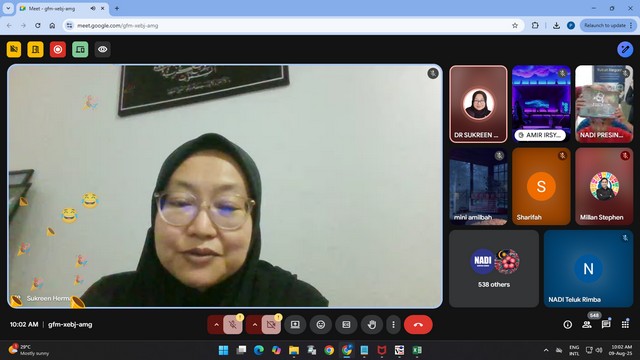Image resolution: width=640 pixels, height=360 pixels.
Task: Toggle the microphone mute button
Action: [x=233, y=325]
